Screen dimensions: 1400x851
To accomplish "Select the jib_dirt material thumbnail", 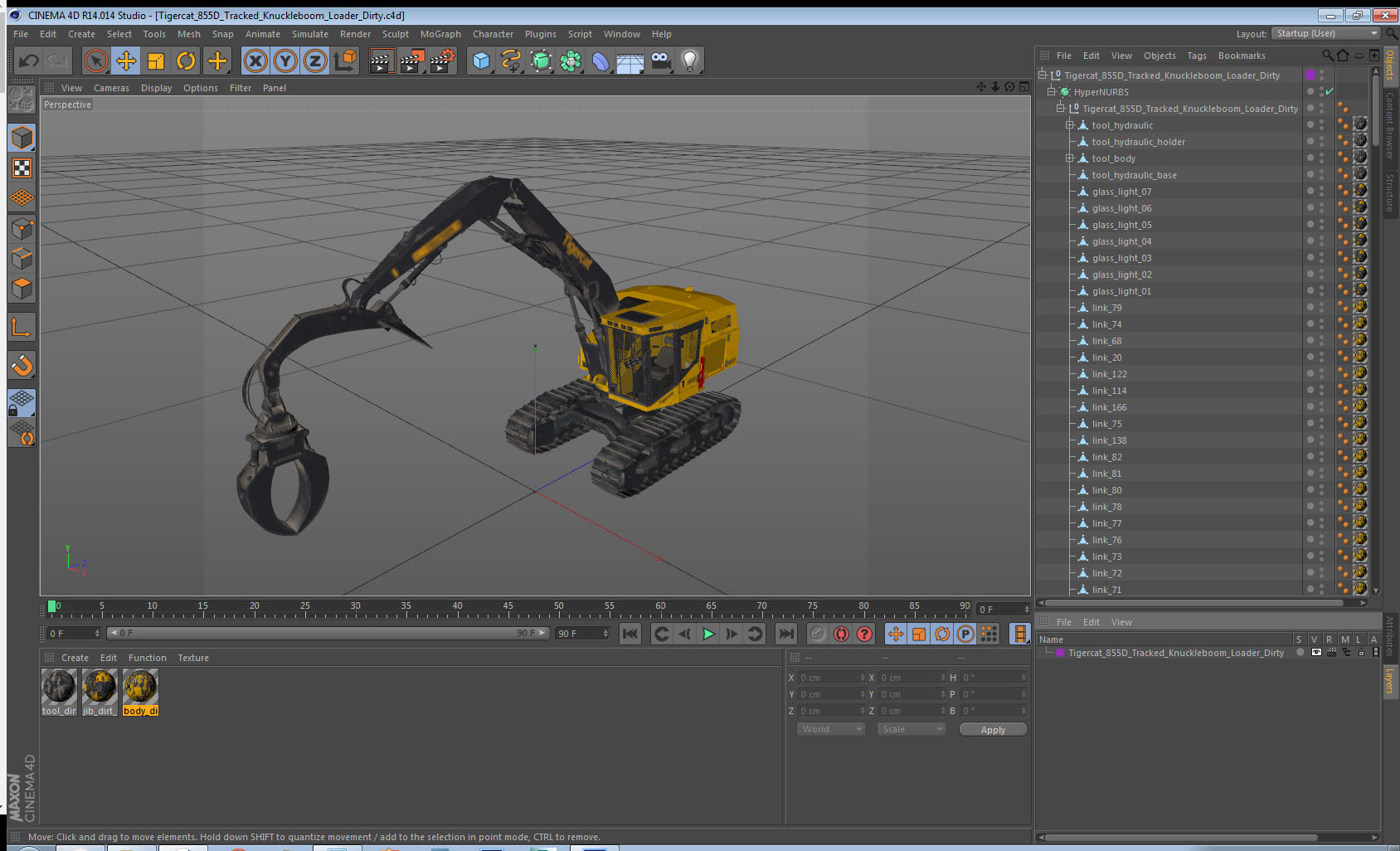I will [100, 687].
